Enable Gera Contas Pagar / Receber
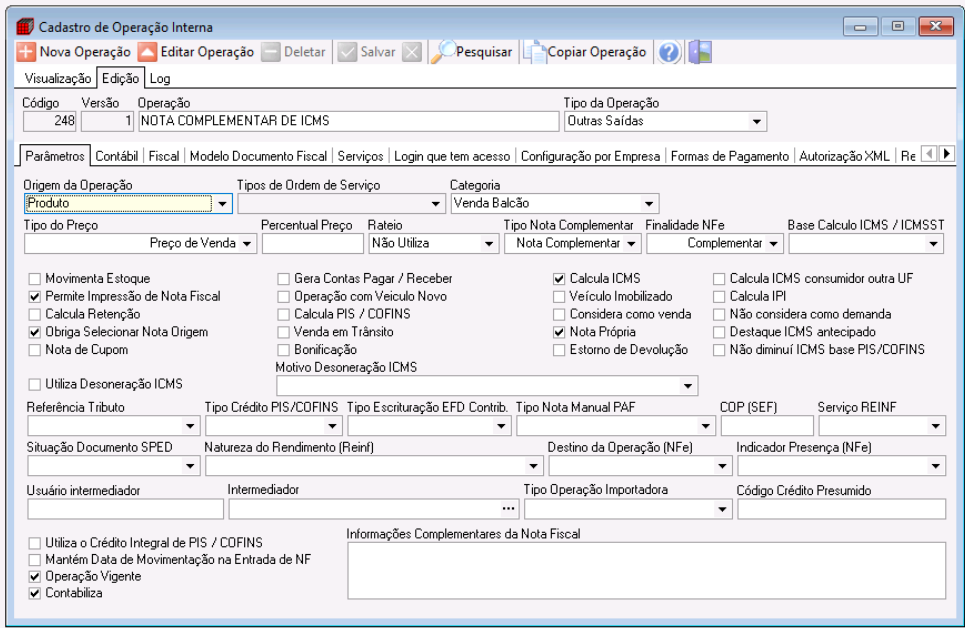 pos(283,279)
